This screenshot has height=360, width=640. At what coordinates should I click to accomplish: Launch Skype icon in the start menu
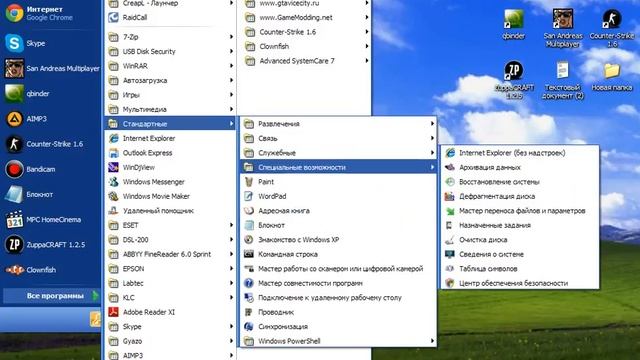point(14,43)
